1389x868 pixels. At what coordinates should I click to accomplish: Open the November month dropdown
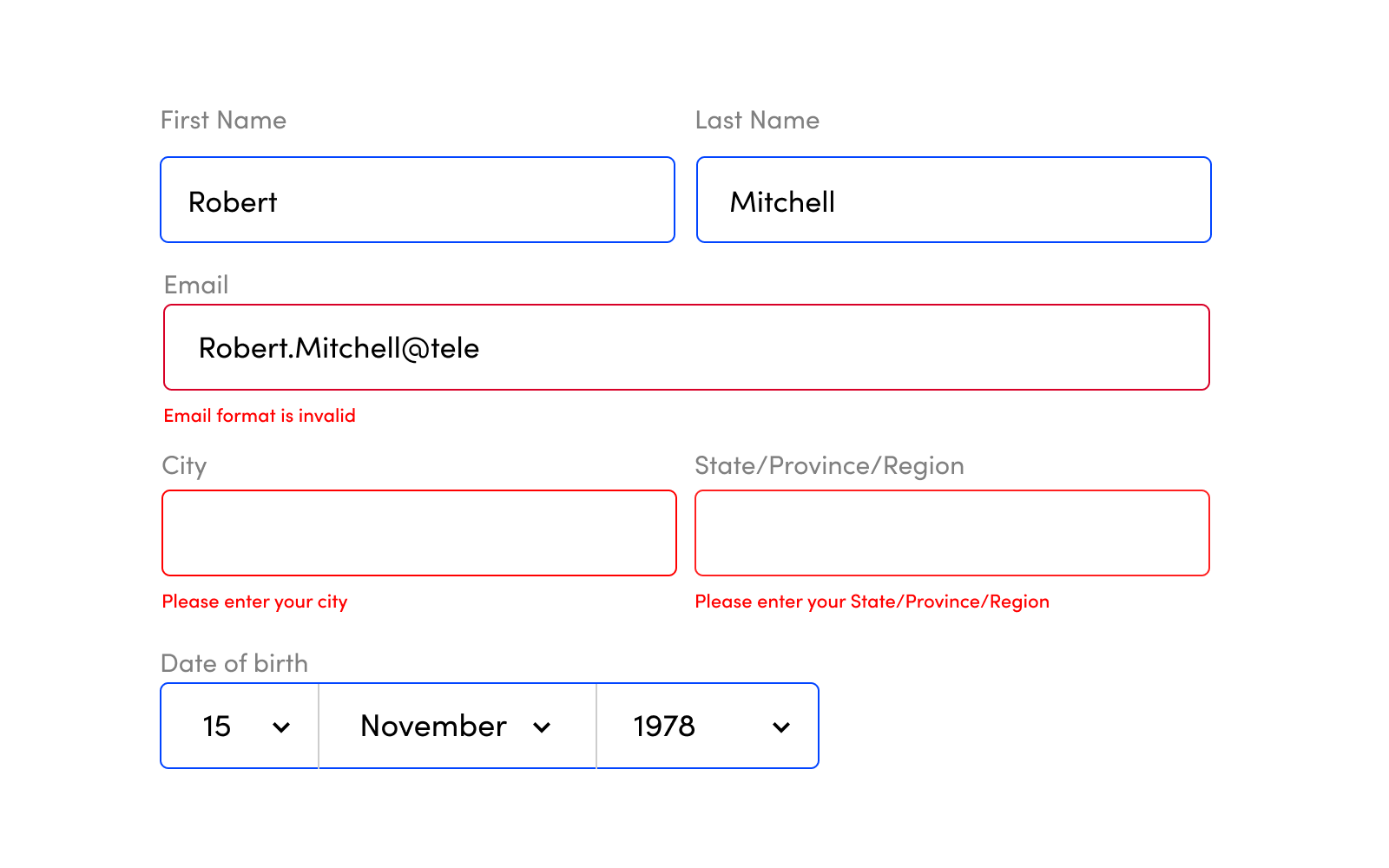coord(456,727)
